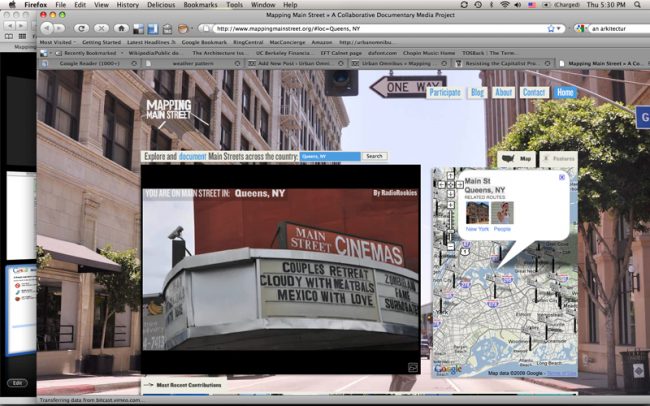Click the Google search engine icon
Screen dimensions: 650x406
coord(580,29)
